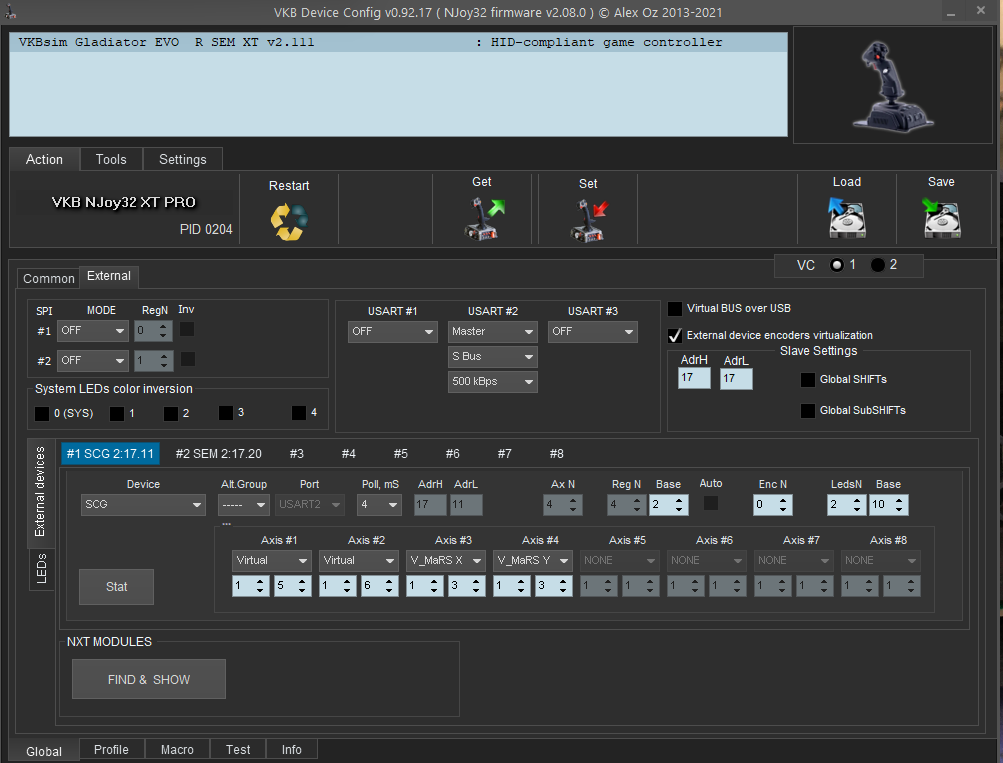The image size is (1003, 763).
Task: Click the Reg N Base stepper field
Action: pyautogui.click(x=669, y=505)
